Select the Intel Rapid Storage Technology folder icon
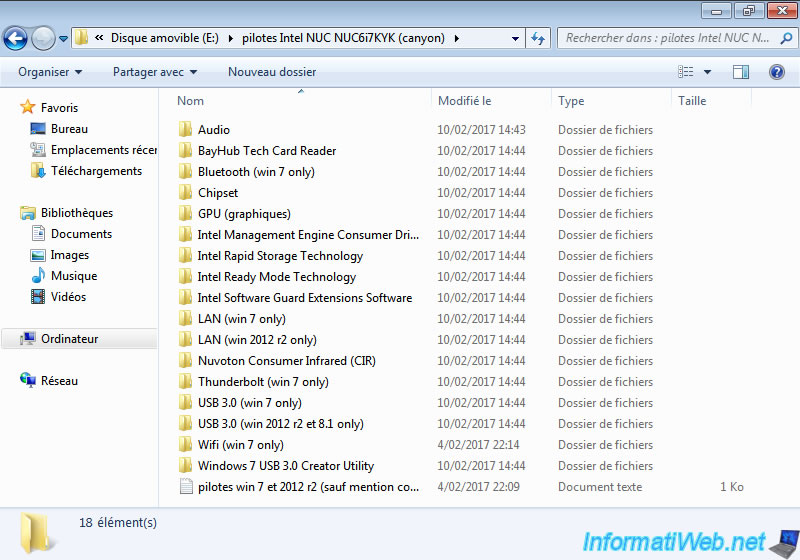 [186, 256]
